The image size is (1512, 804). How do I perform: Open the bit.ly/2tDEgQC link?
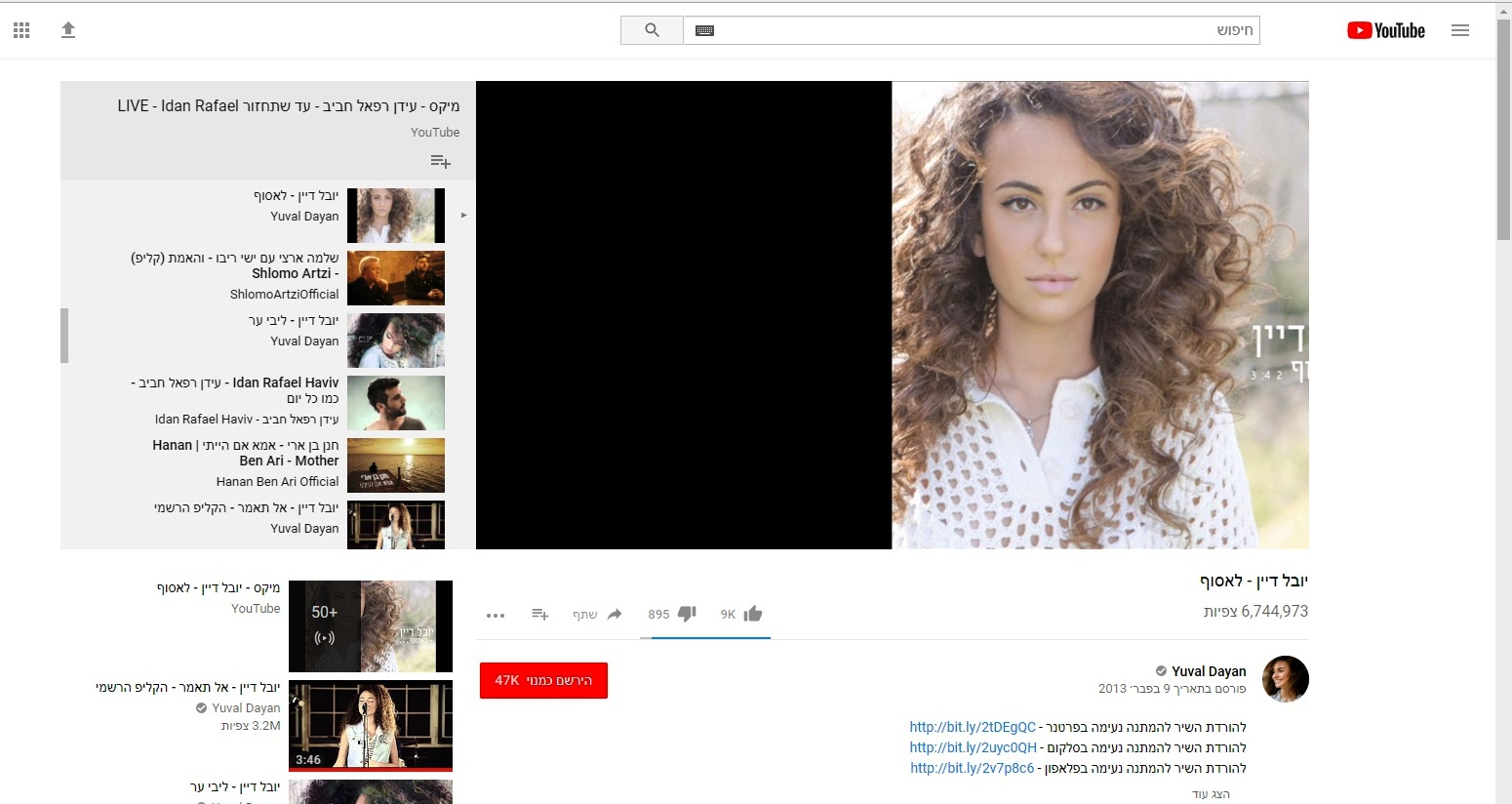pos(973,727)
